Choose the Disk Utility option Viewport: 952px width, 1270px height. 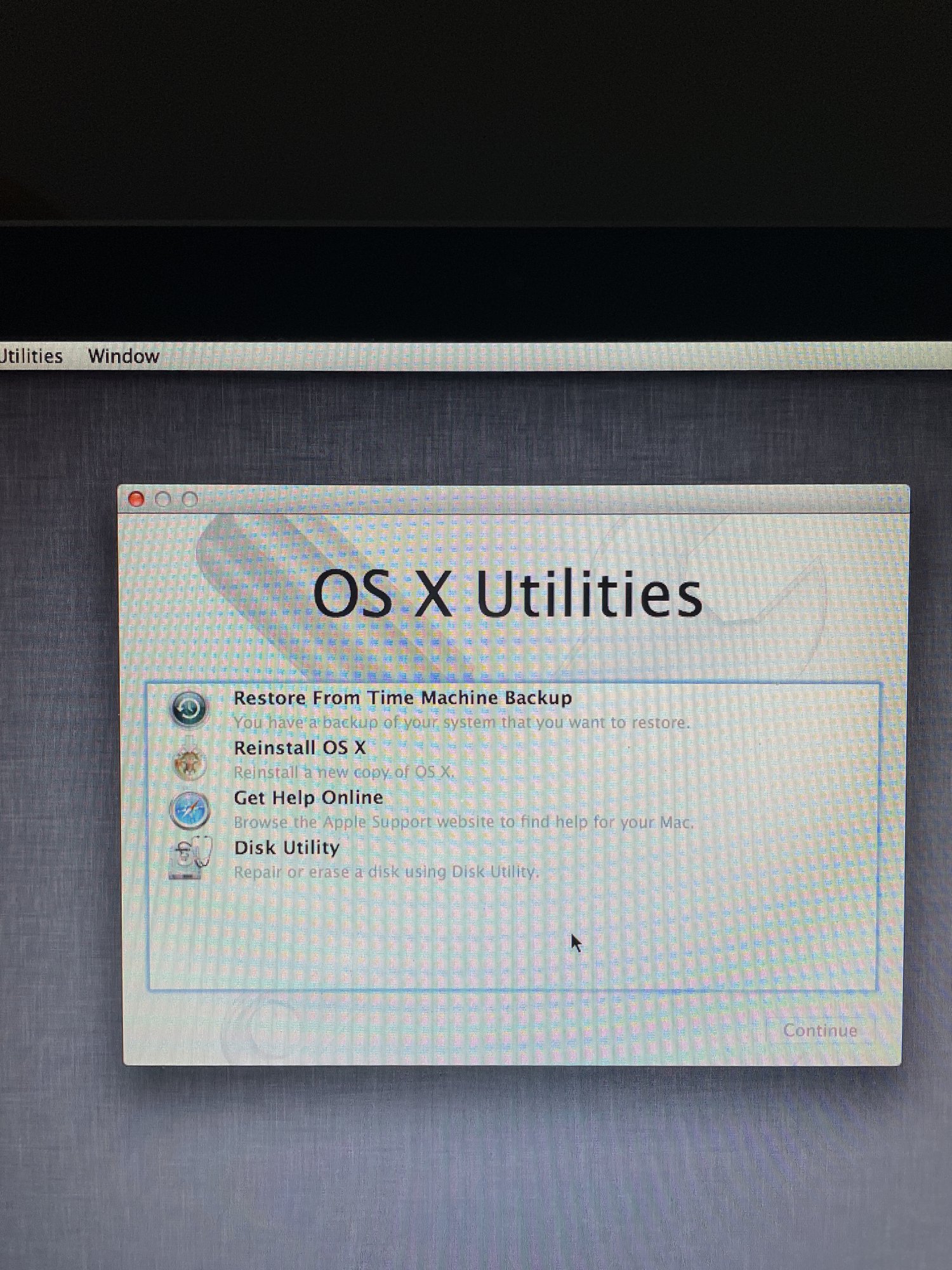[287, 848]
